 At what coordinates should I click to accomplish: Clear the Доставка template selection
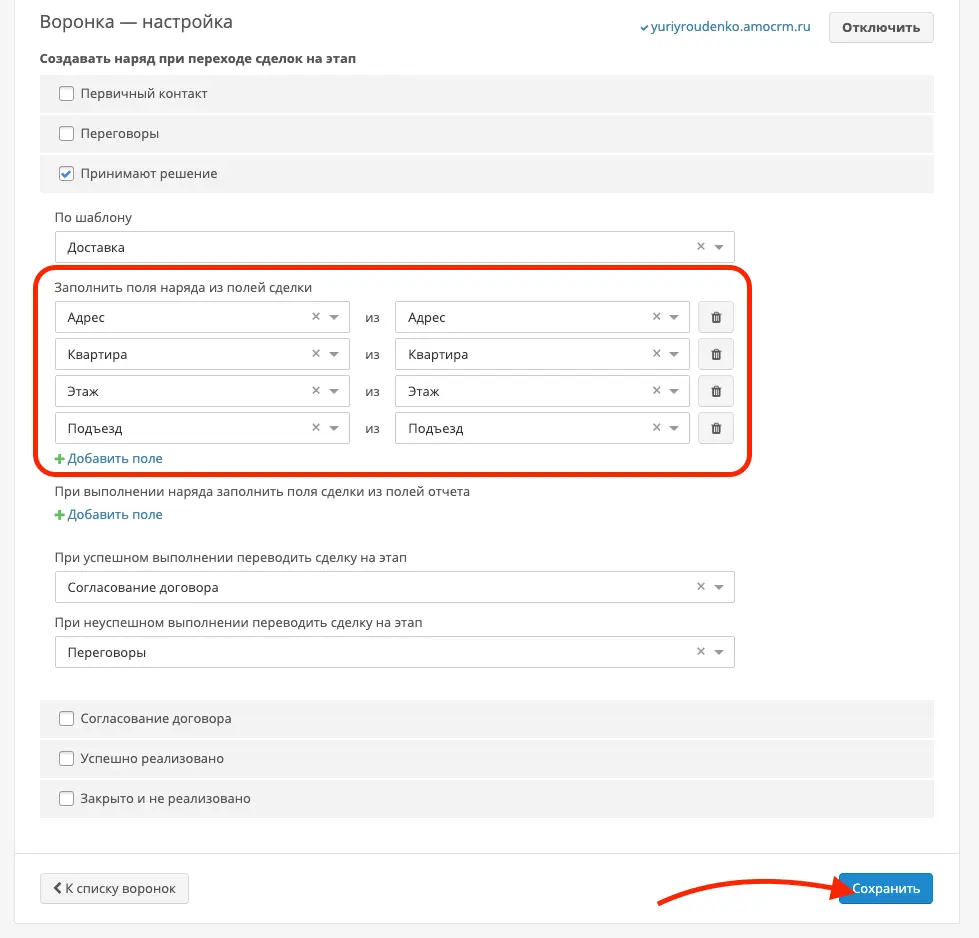pos(701,247)
